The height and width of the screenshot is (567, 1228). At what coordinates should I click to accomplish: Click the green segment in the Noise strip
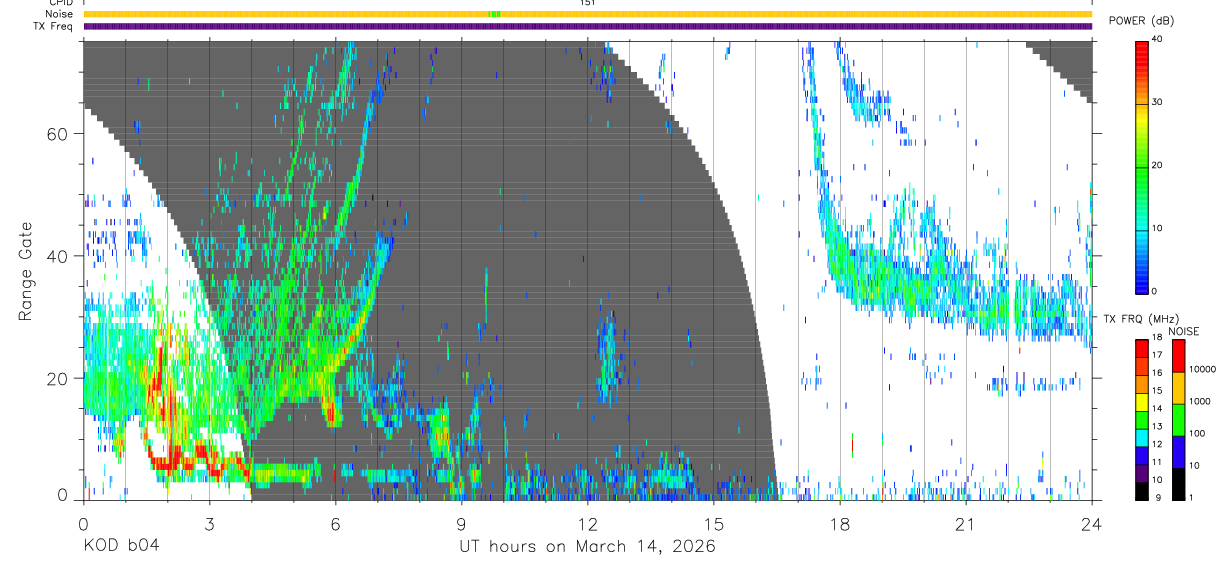click(494, 14)
